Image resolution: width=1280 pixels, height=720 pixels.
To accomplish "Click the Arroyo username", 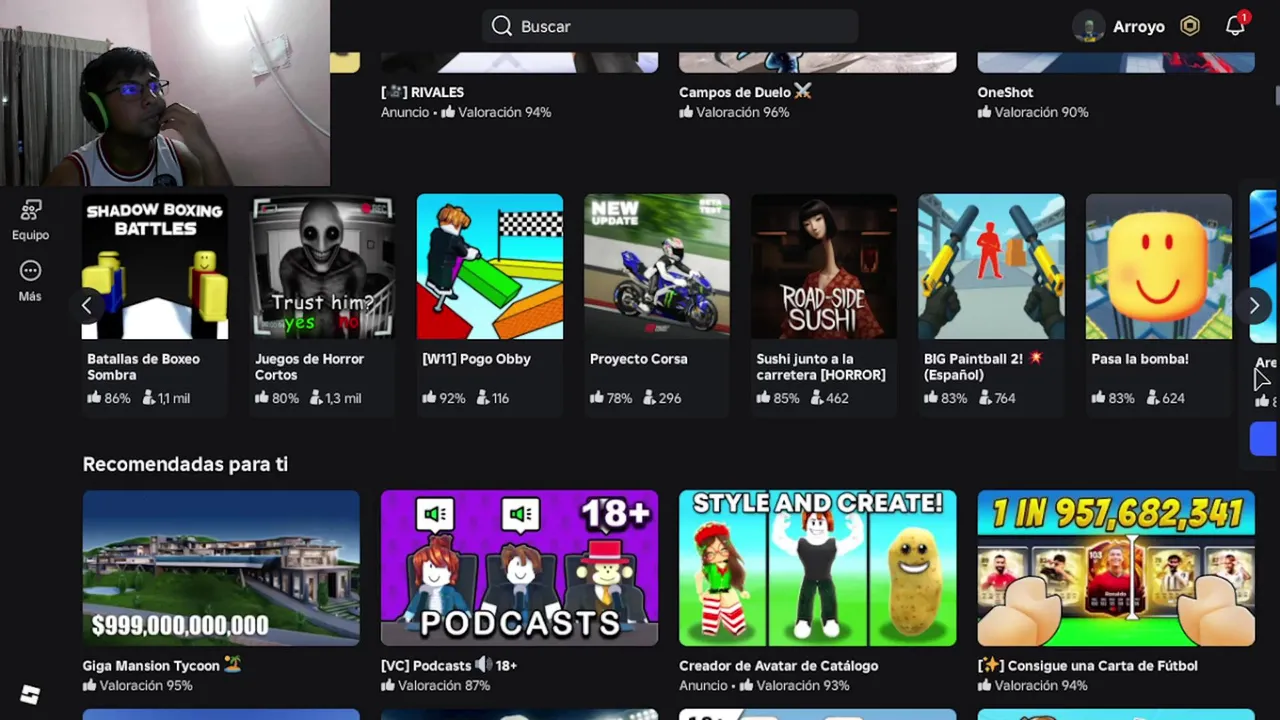I will (x=1139, y=27).
